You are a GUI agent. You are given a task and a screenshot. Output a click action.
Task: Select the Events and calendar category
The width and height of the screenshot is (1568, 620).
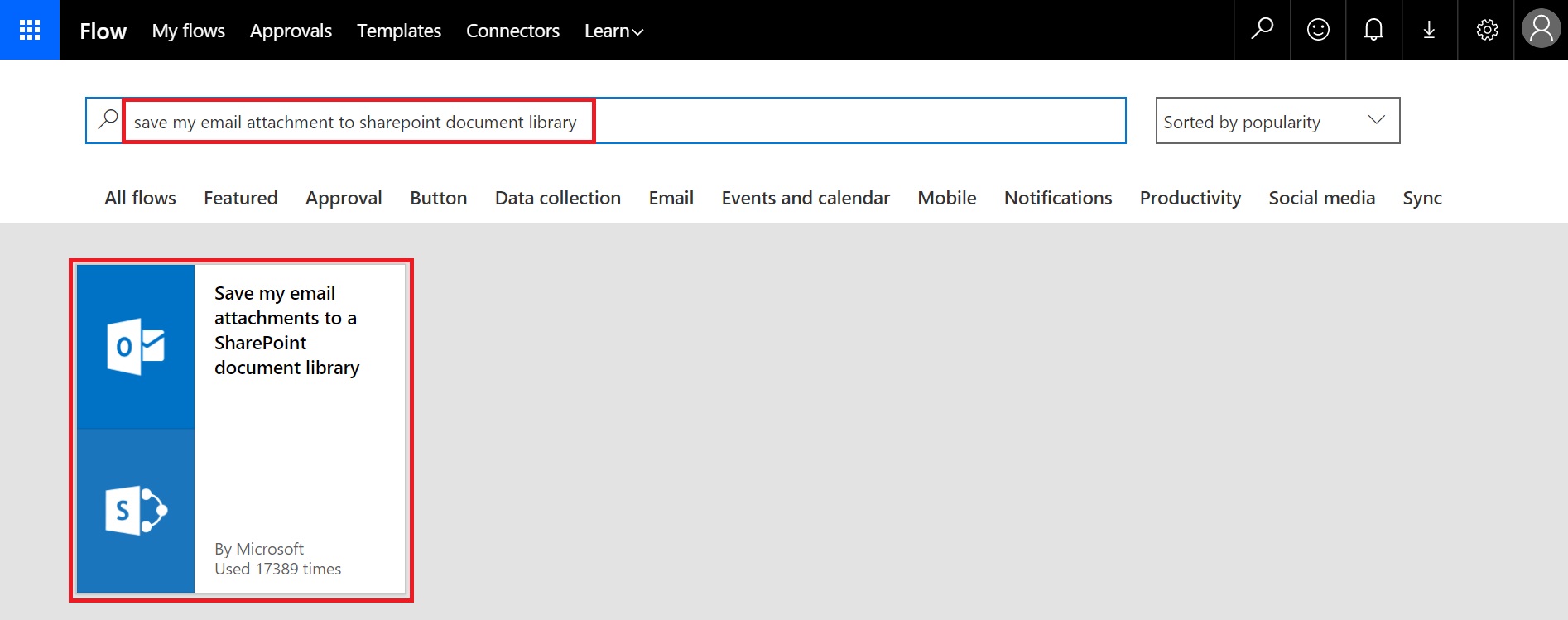tap(806, 198)
